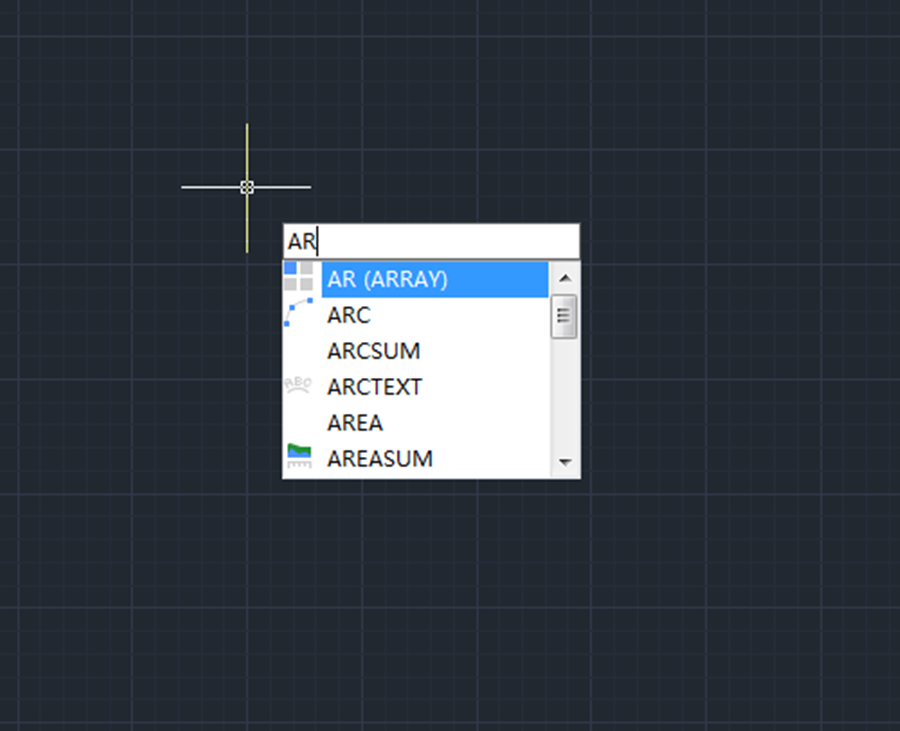This screenshot has width=900, height=731.
Task: Click the ARCTEXT curved ABC icon
Action: [x=298, y=385]
